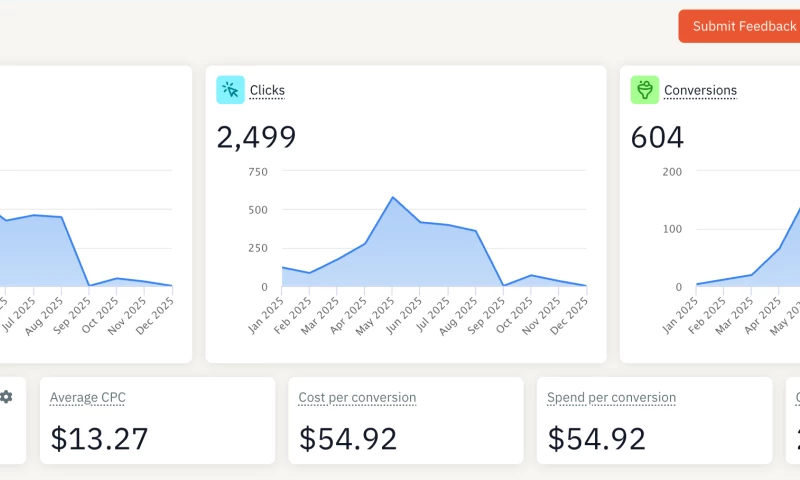This screenshot has height=480, width=800.
Task: Click the 200 y-axis label in Conversions chart
Action: coord(672,172)
